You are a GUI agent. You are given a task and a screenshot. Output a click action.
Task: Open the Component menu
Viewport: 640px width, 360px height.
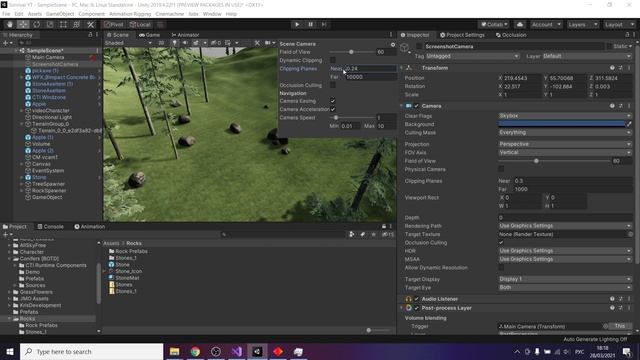click(x=91, y=14)
